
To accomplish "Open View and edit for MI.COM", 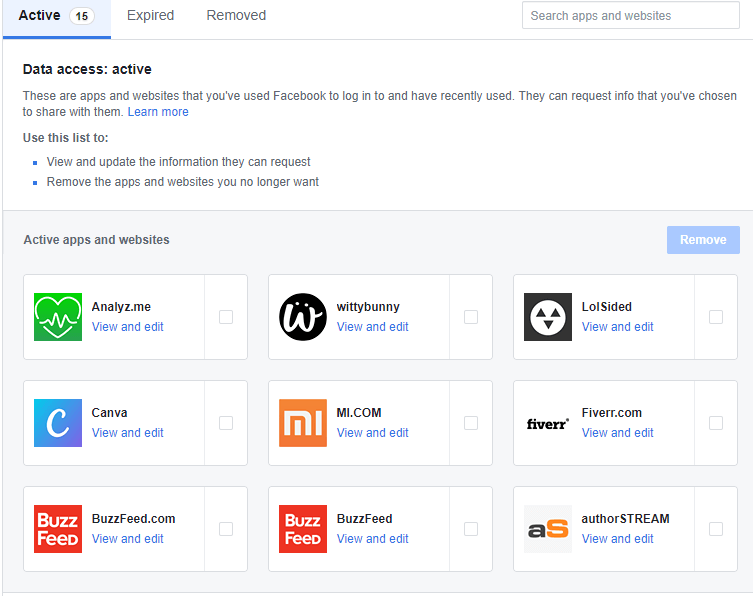I will pos(373,433).
